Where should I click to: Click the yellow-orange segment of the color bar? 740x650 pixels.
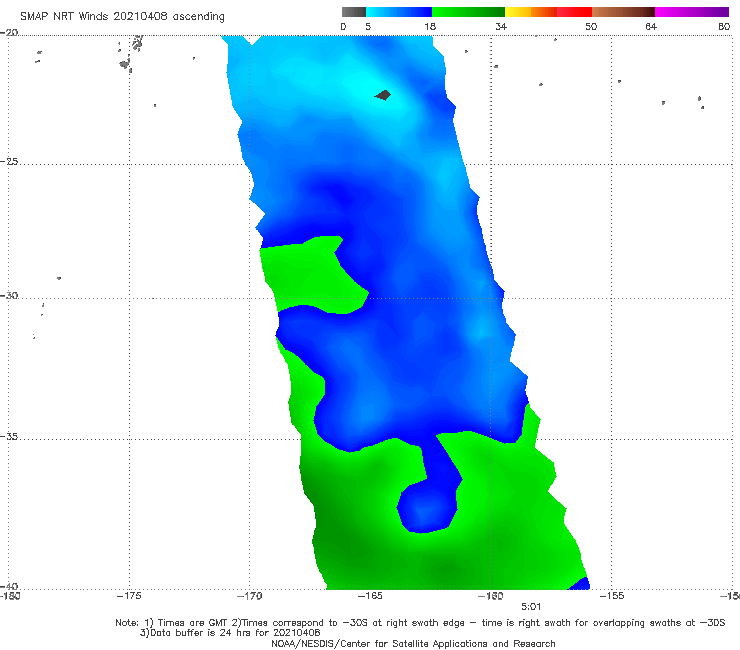tap(531, 12)
